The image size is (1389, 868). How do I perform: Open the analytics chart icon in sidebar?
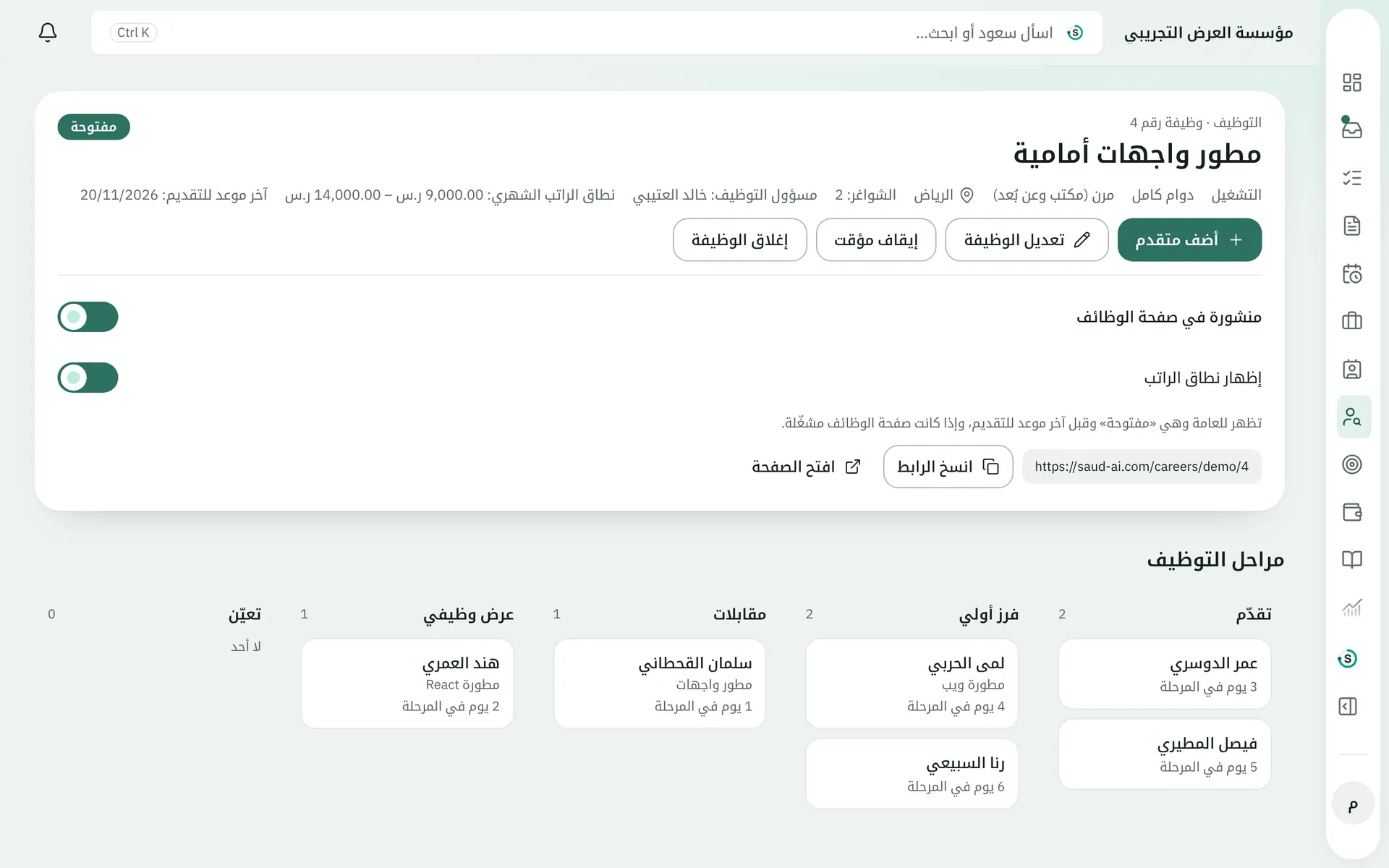[x=1352, y=608]
